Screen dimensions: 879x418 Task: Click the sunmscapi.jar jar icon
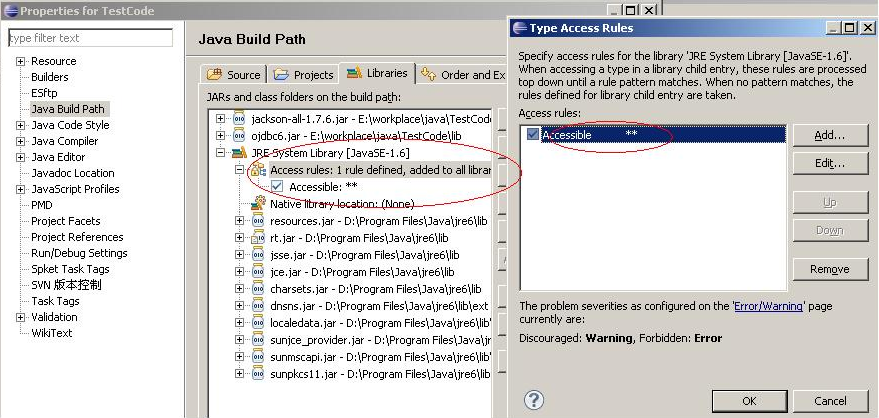[258, 356]
